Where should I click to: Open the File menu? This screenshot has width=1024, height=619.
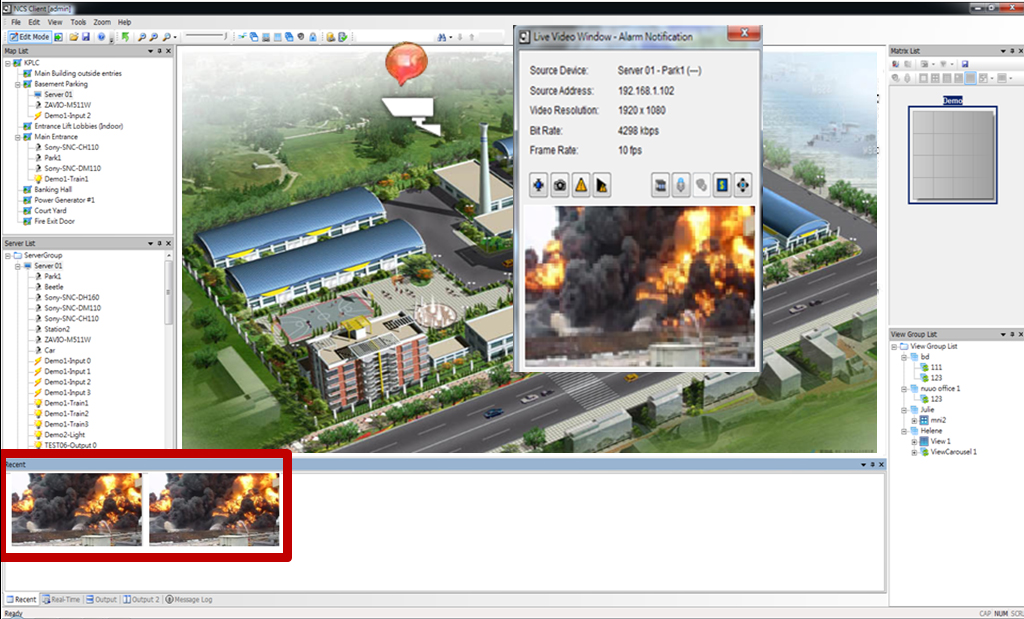(16, 22)
